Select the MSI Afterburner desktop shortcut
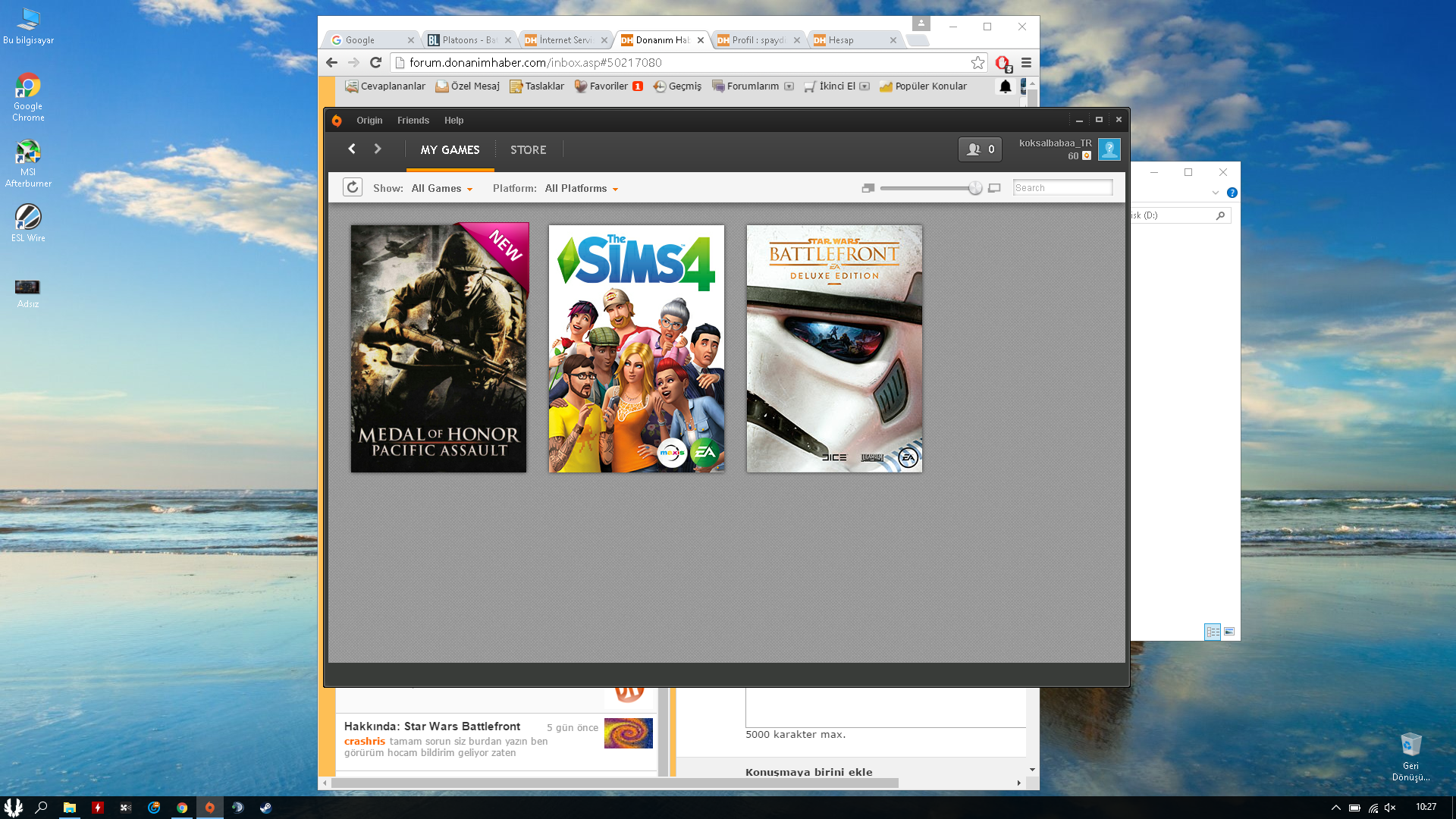 tap(28, 163)
